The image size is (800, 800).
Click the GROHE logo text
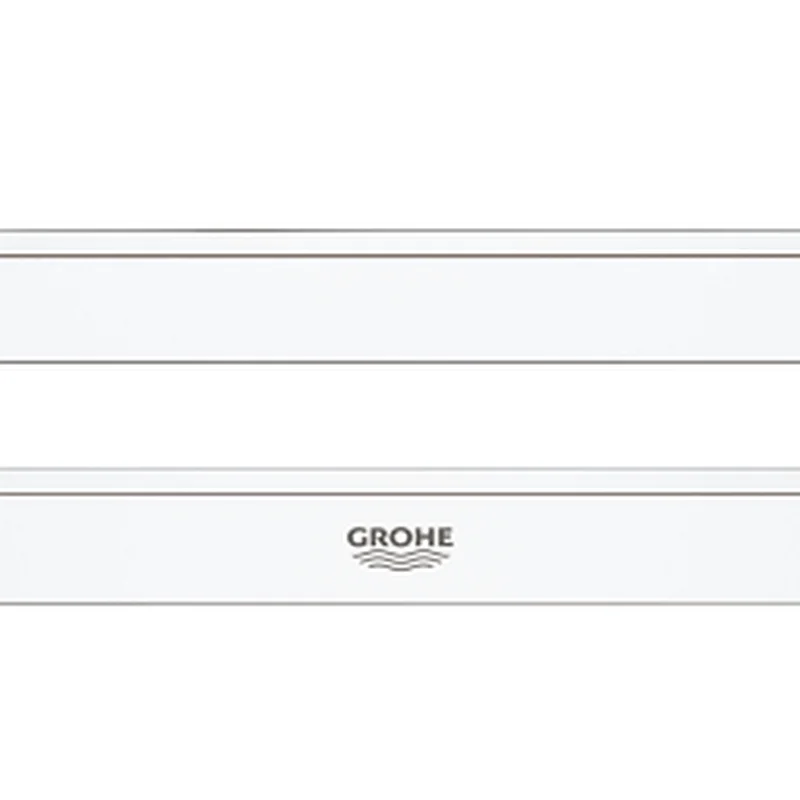(x=400, y=538)
